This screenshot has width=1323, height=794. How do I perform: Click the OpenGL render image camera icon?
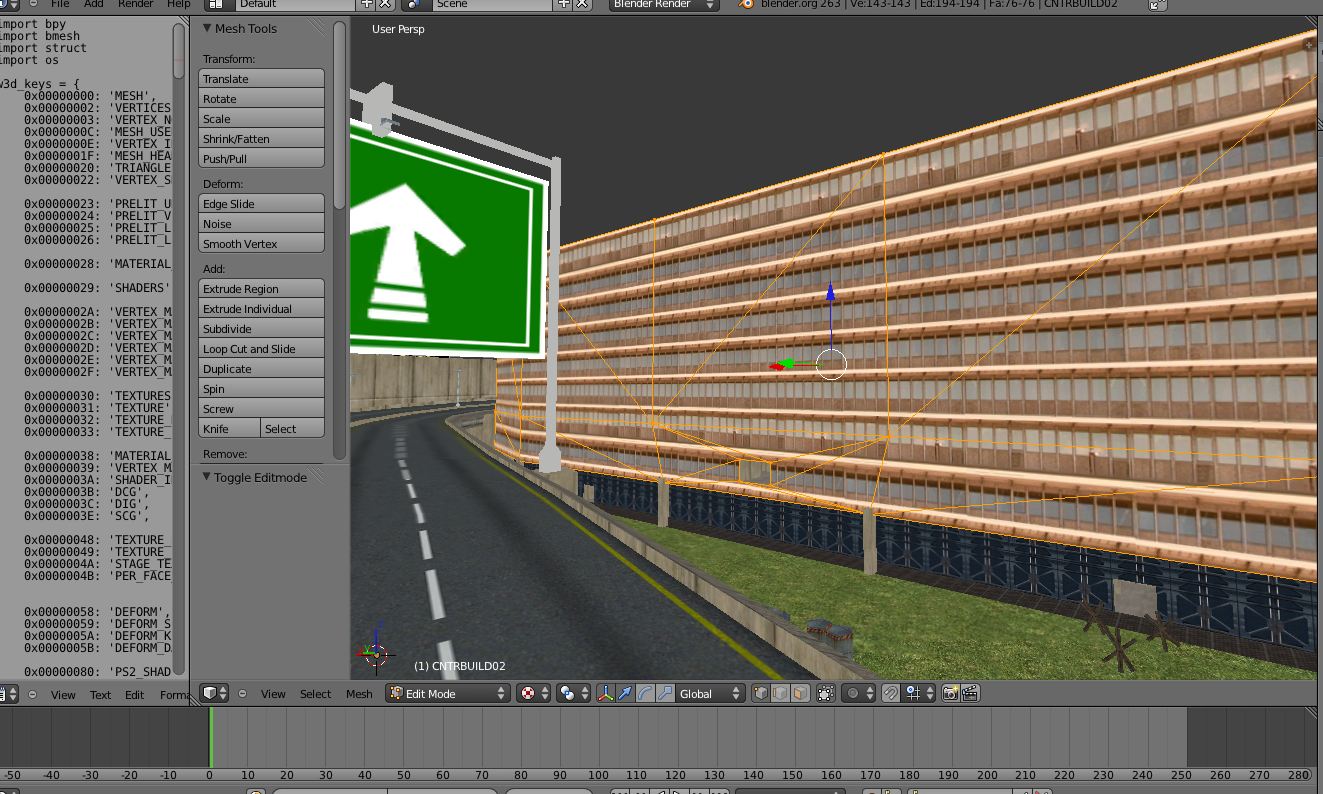tap(951, 693)
